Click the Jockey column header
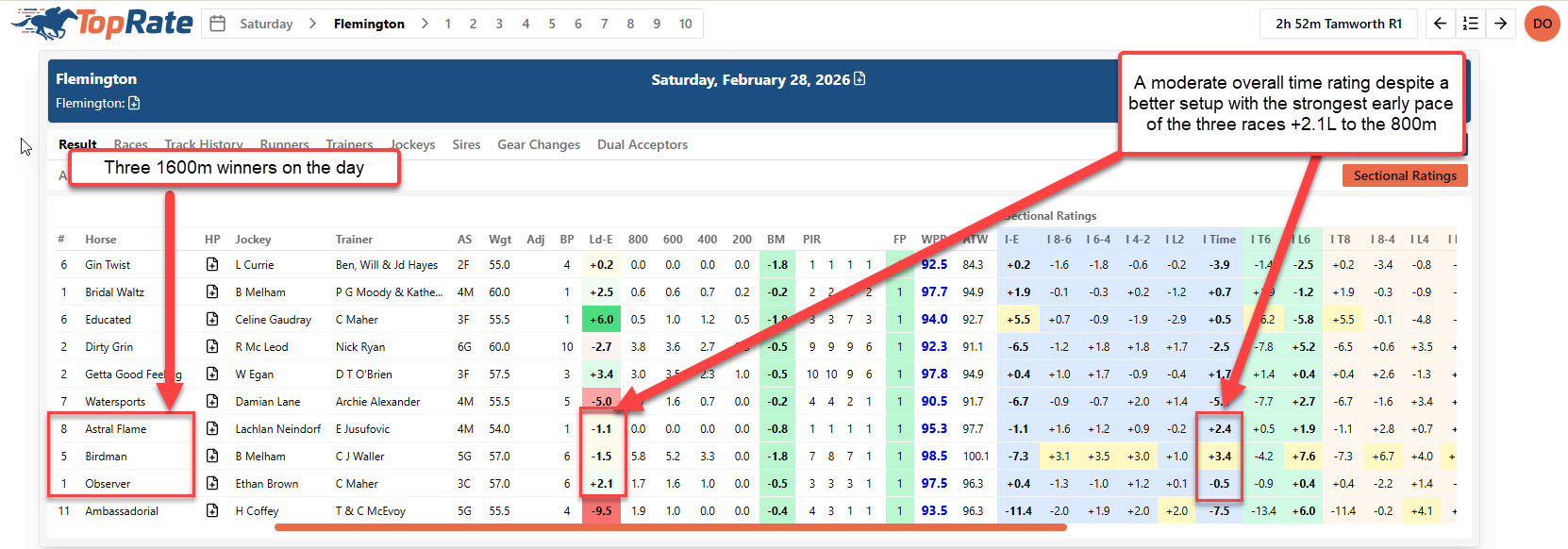This screenshot has width=1568, height=549. pyautogui.click(x=253, y=240)
